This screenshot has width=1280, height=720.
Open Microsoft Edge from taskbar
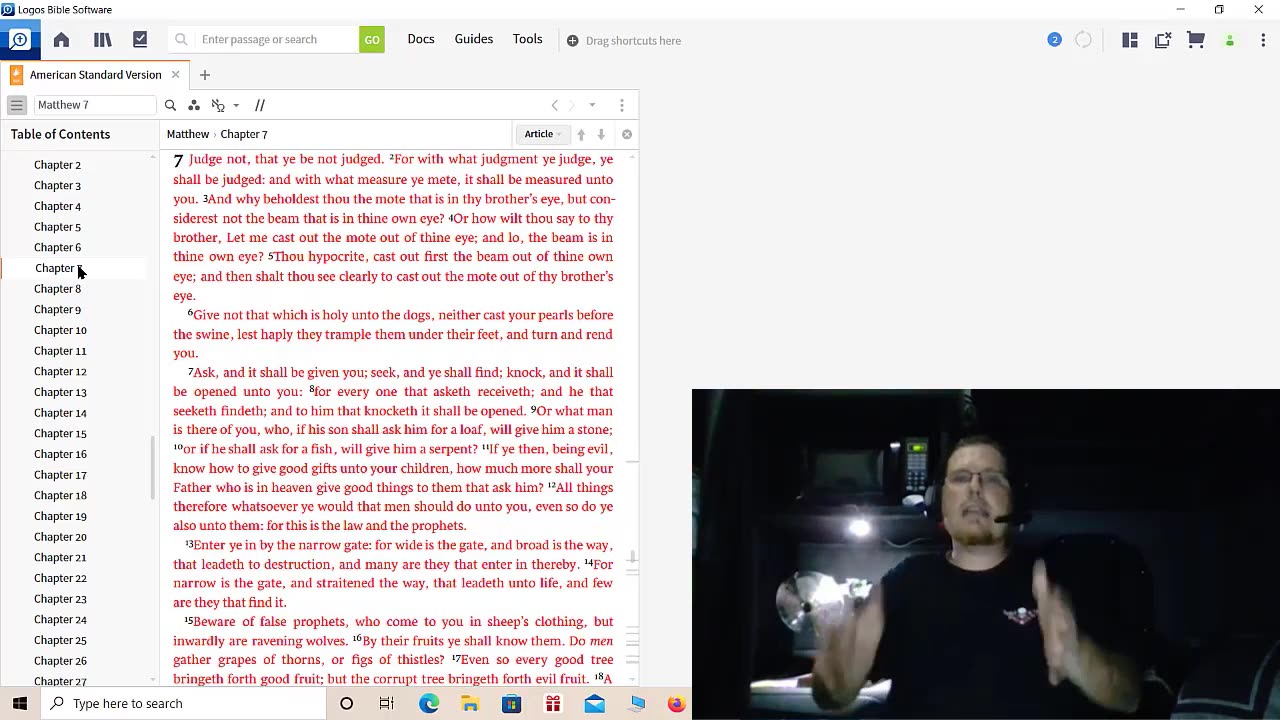point(429,704)
